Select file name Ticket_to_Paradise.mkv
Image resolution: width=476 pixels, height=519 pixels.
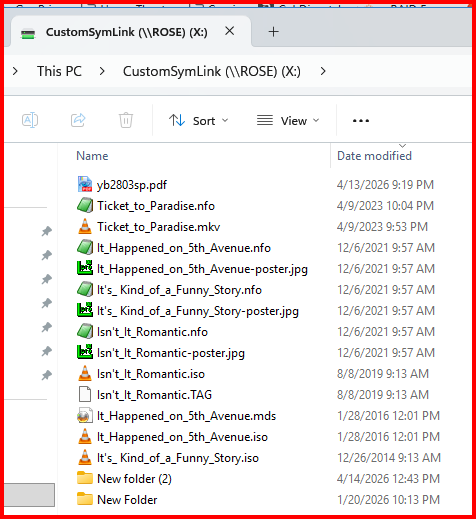tap(158, 227)
